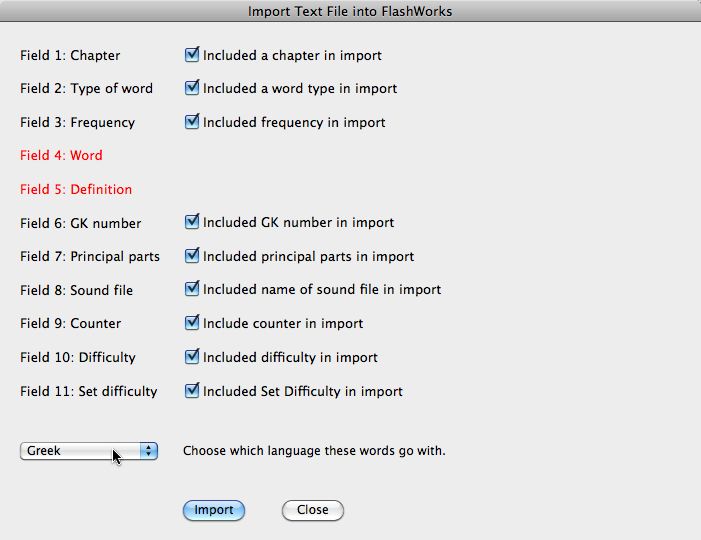Click the Import button

coord(214,510)
